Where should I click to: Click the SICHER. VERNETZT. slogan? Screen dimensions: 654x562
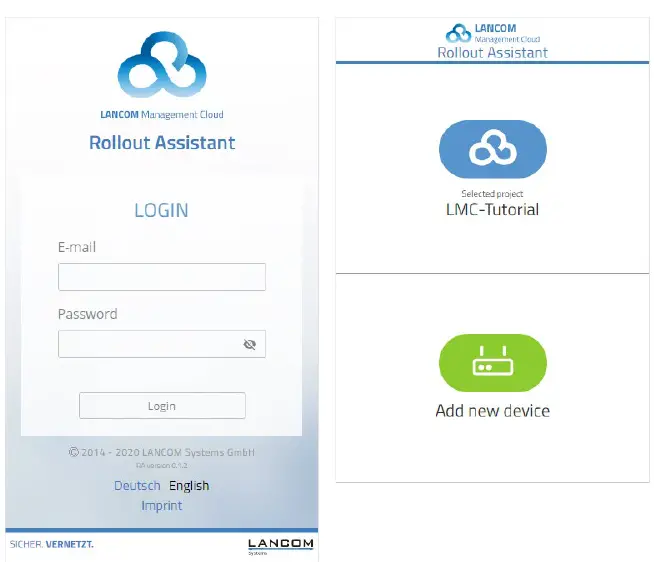[x=52, y=544]
